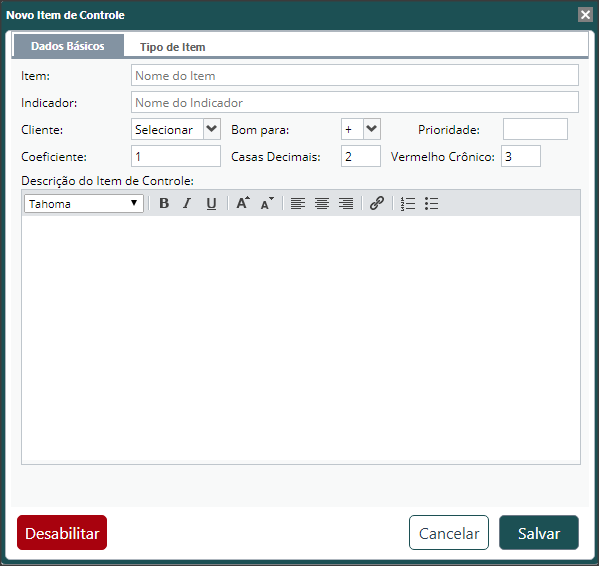
Task: Expand the Bom para dropdown
Action: 361,129
